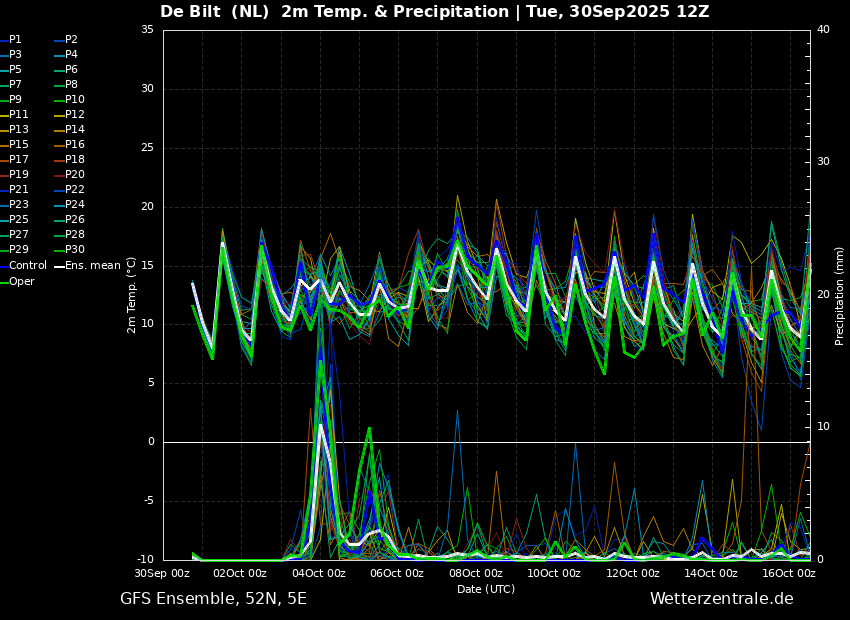Viewport: 850px width, 620px height.
Task: Click the Date (UTC) axis title
Action: coord(486,589)
